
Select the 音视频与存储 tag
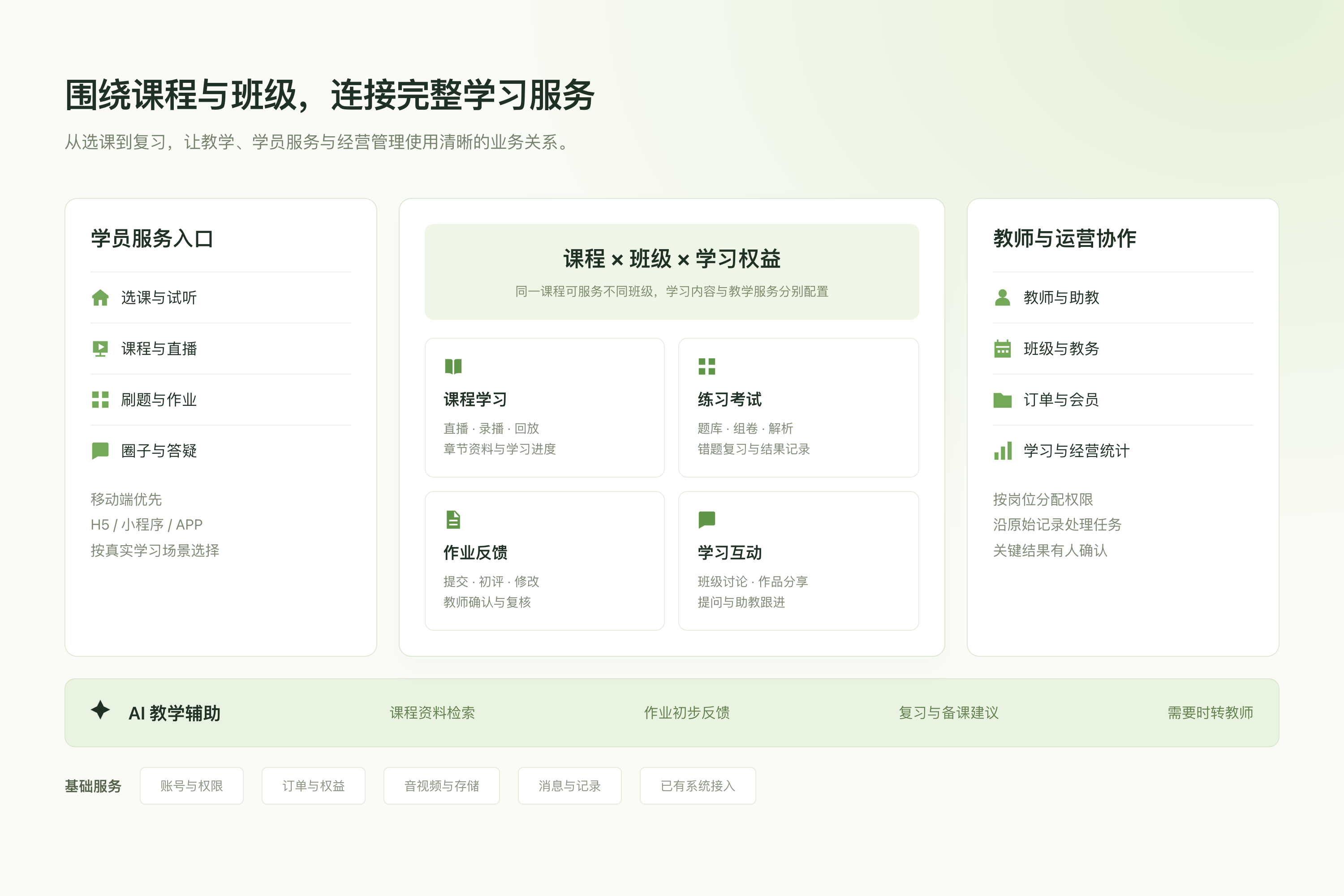pos(442,786)
